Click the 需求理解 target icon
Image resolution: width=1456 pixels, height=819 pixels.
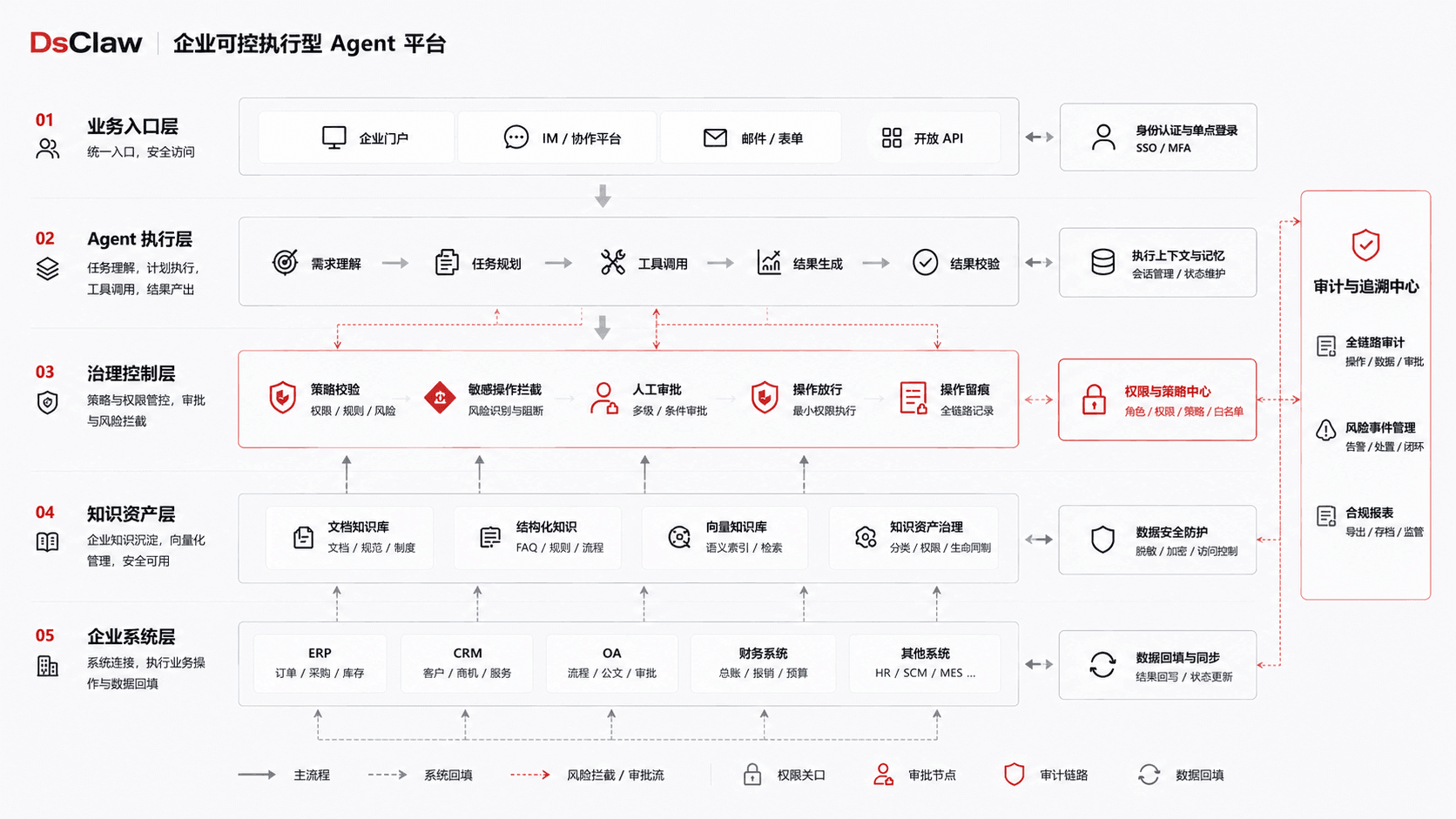(x=285, y=262)
